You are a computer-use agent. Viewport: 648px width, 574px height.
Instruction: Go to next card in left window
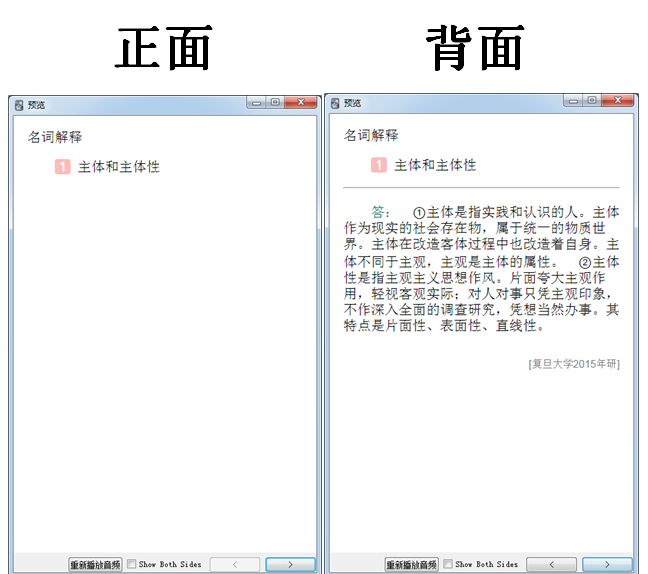pyautogui.click(x=290, y=564)
